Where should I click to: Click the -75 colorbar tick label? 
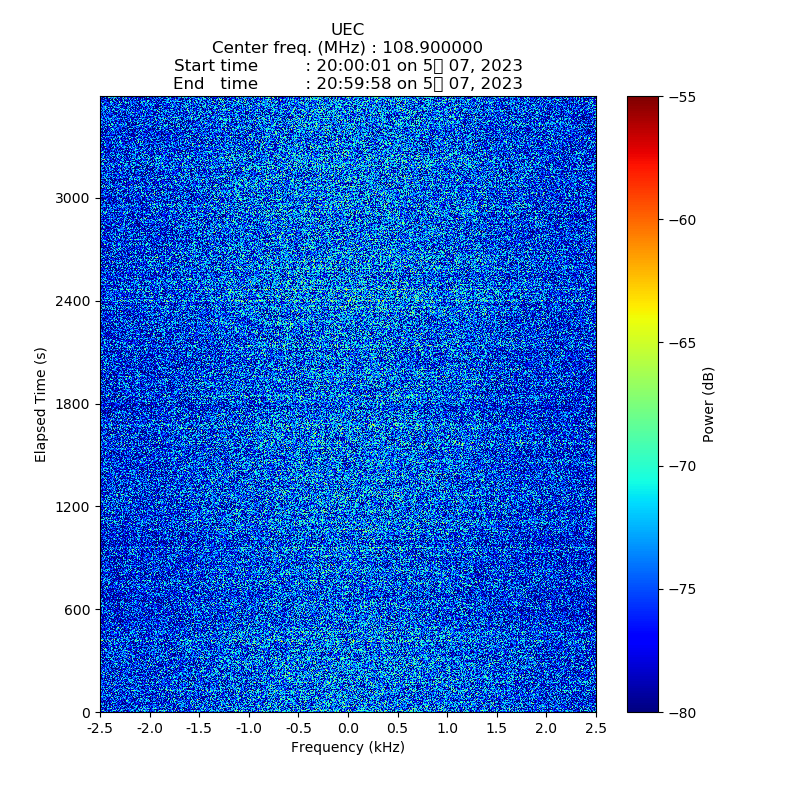(682, 589)
